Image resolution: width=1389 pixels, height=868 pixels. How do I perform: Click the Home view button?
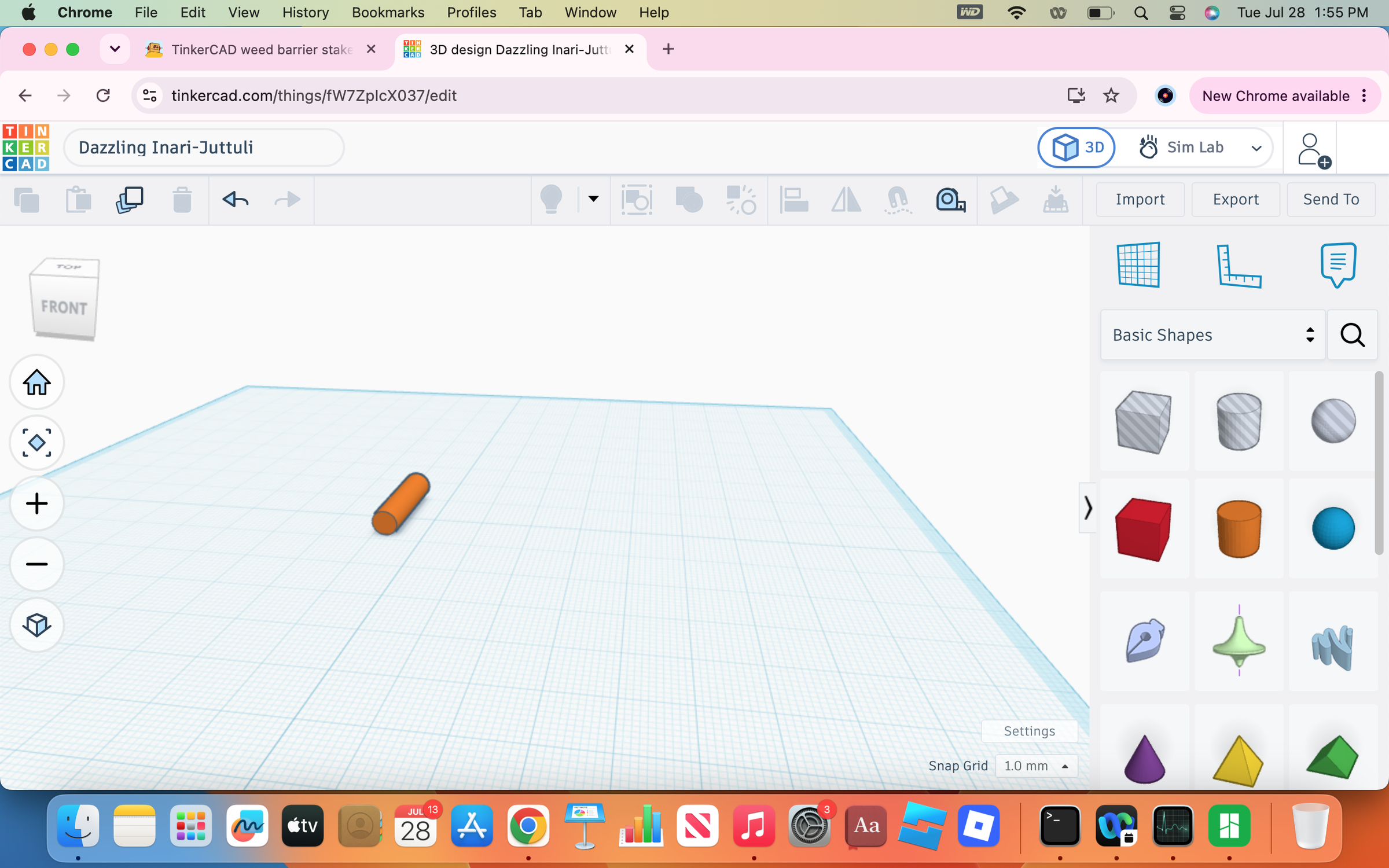[36, 382]
